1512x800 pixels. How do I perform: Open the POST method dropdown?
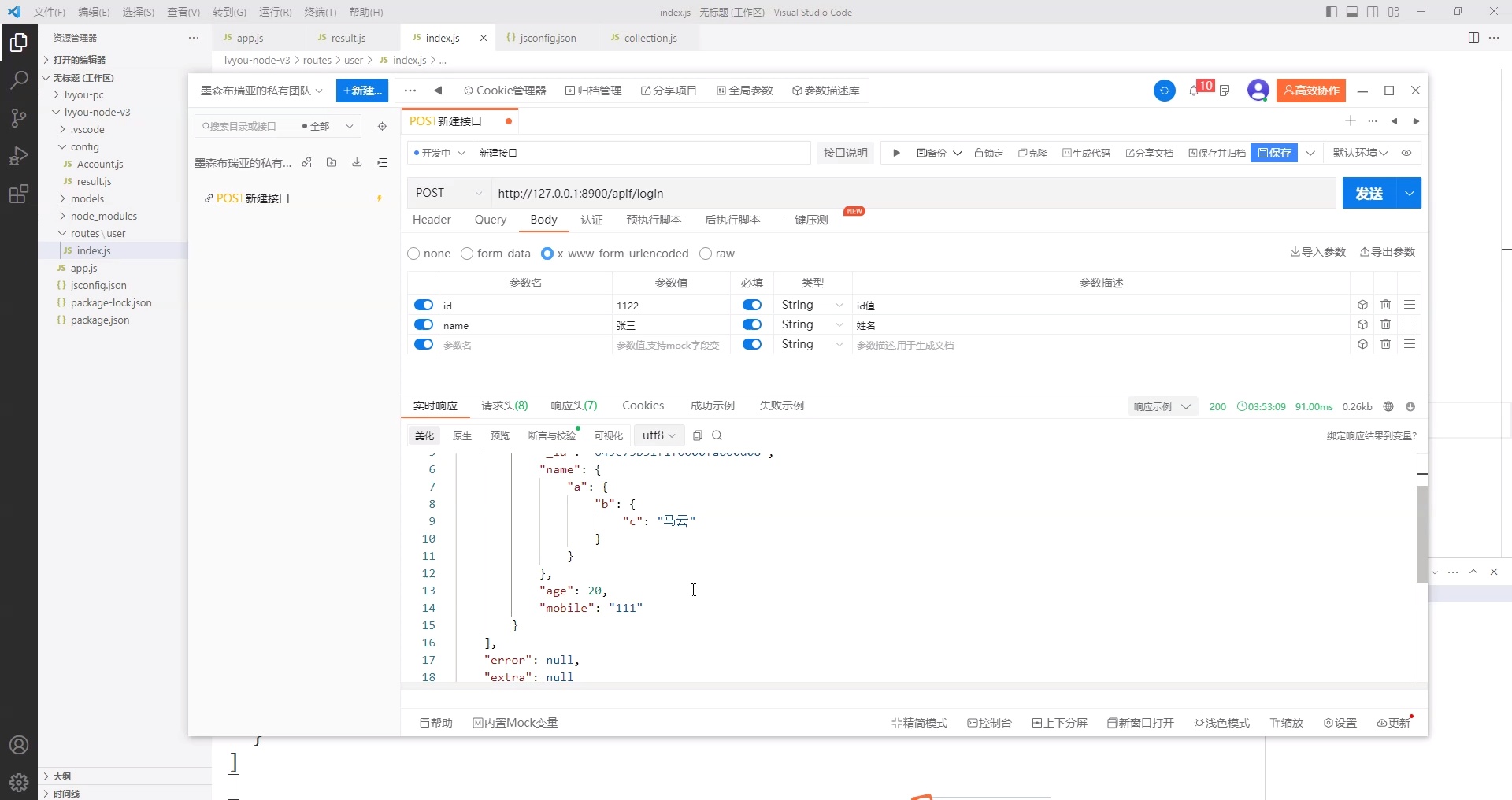(447, 193)
